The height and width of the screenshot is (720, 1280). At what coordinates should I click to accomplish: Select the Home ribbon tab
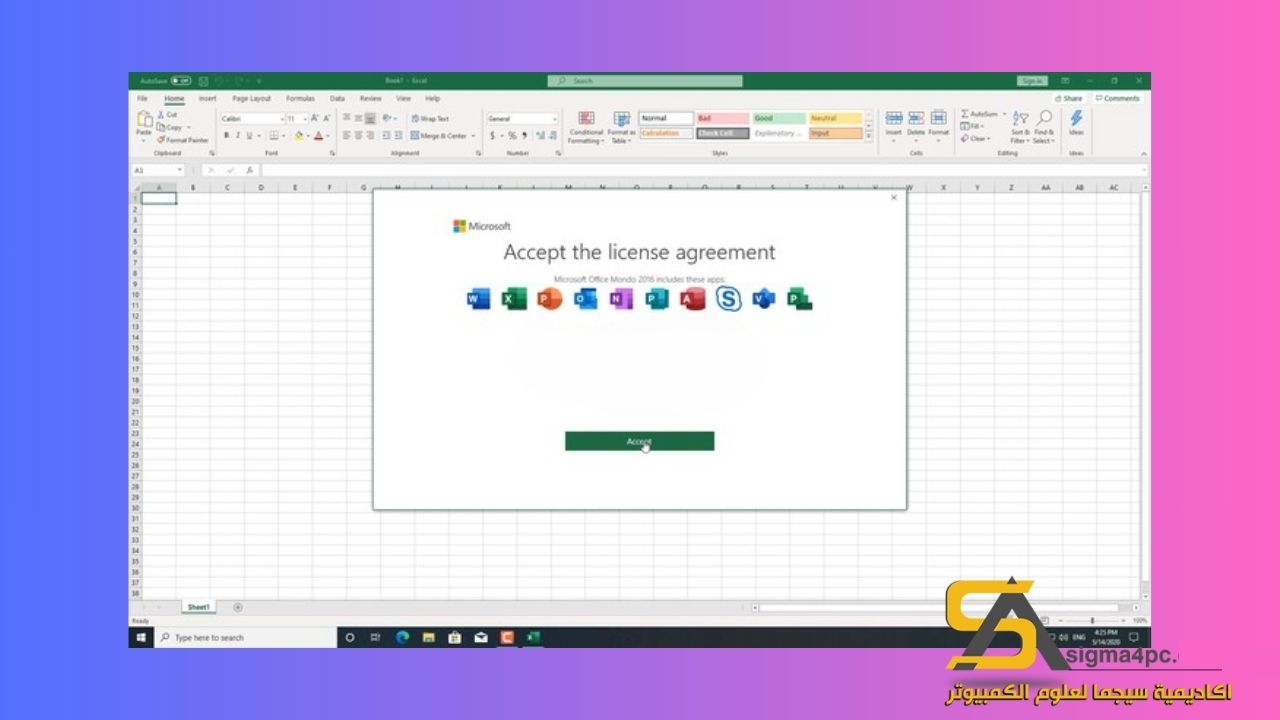(x=174, y=99)
